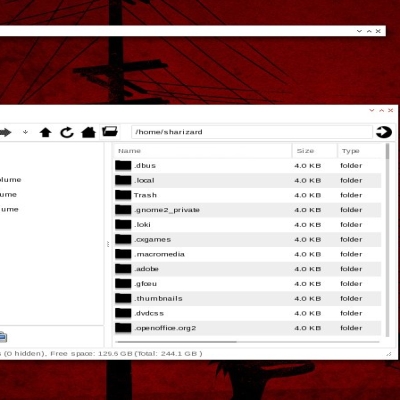Select the first volume entry in the sidebar
The height and width of the screenshot is (400, 400).
pyautogui.click(x=11, y=180)
